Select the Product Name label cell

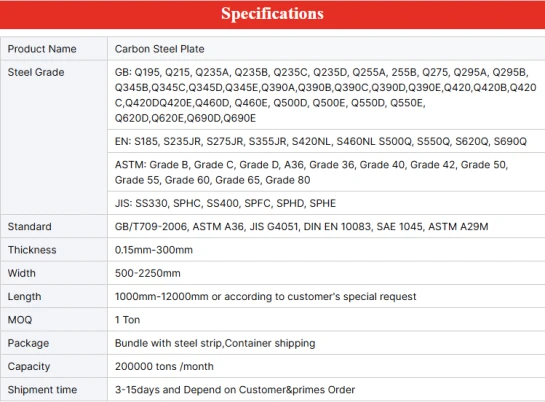54,49
